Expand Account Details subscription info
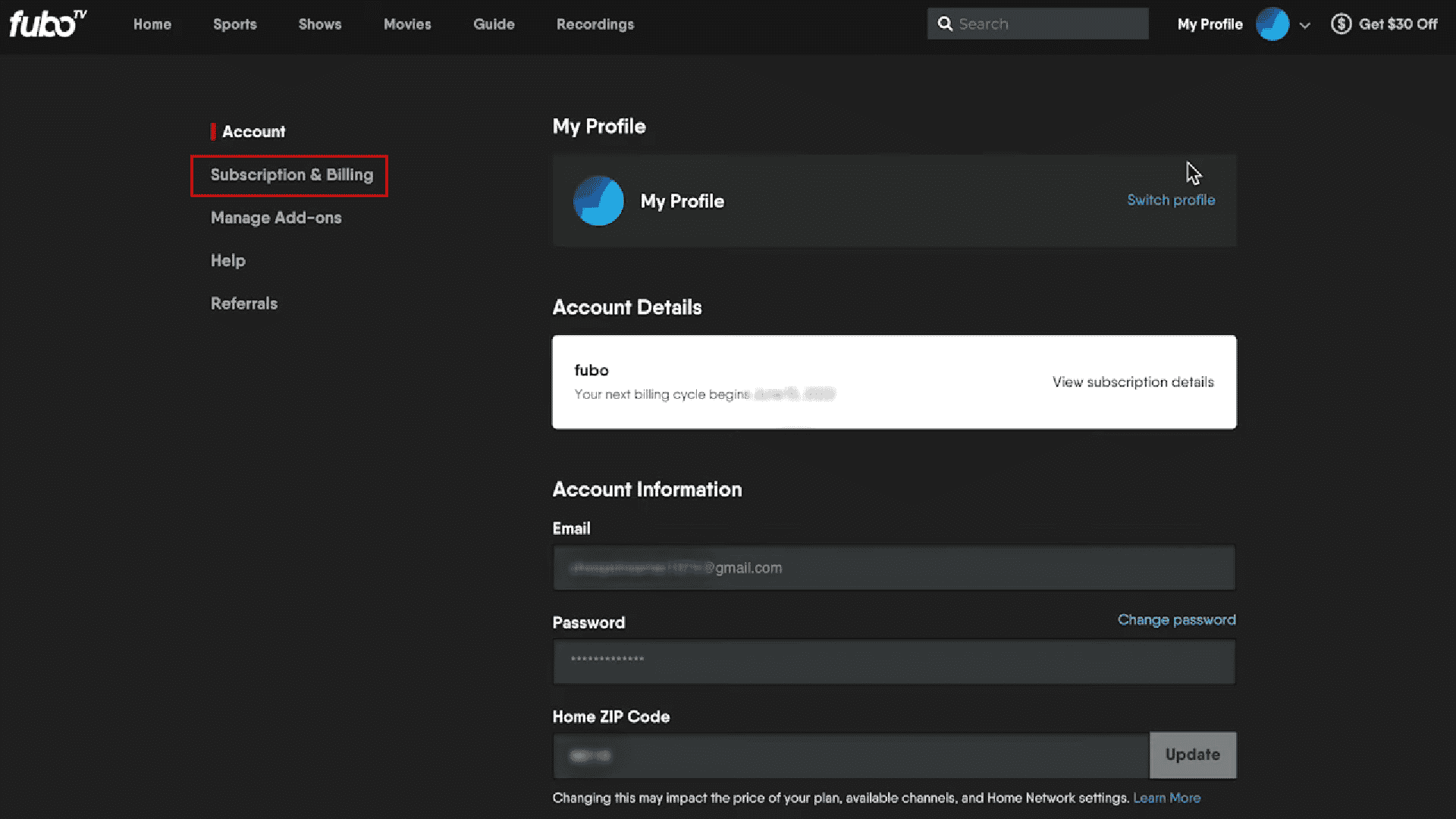Viewport: 1456px width, 819px height. pos(1133,382)
